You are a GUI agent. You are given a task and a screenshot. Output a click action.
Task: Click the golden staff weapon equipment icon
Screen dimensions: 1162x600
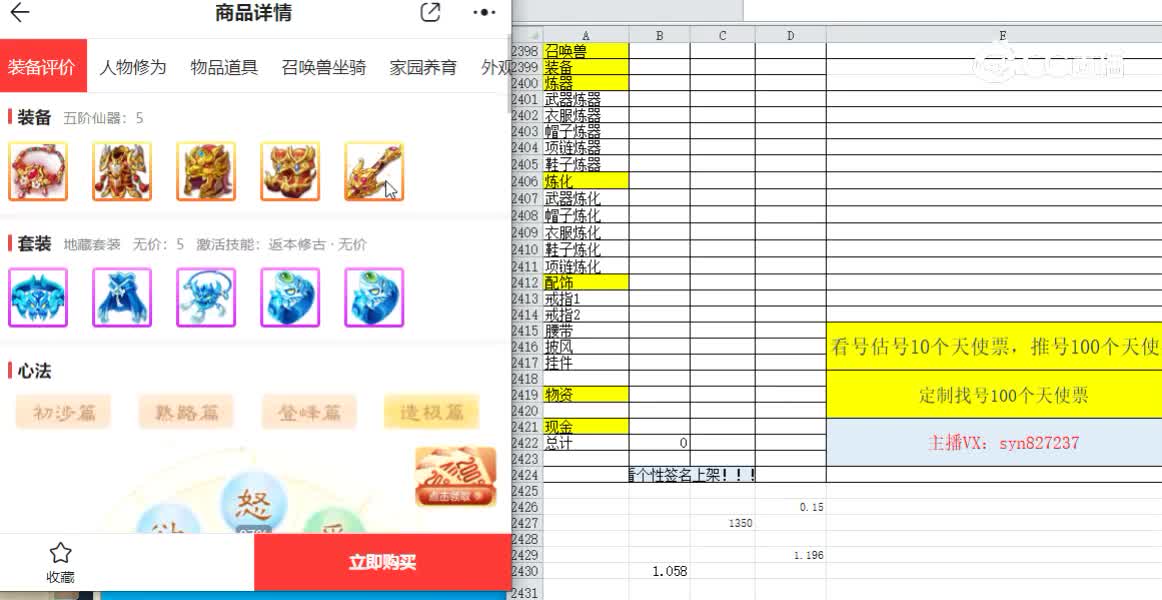point(374,171)
